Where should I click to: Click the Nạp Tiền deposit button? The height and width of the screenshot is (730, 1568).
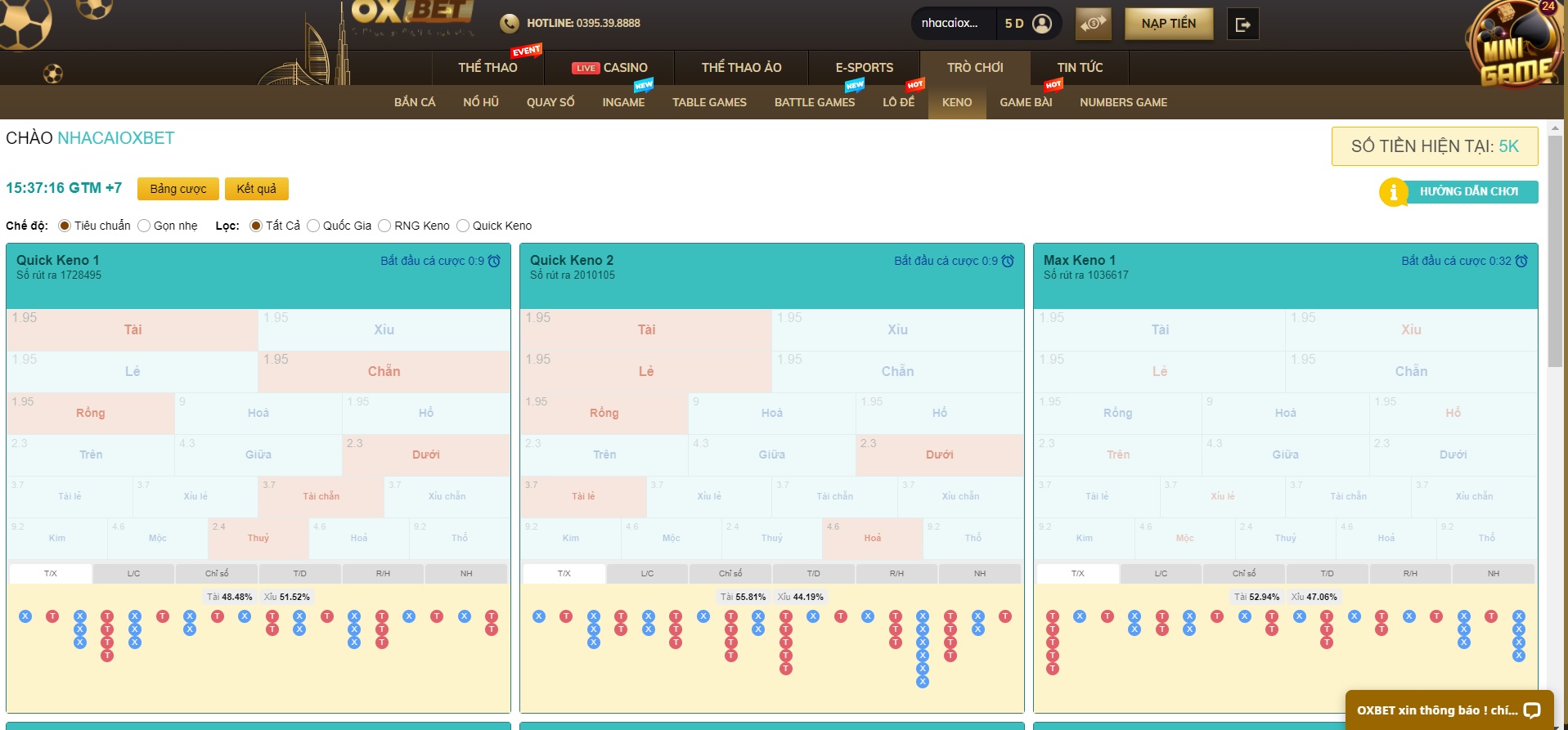point(1168,24)
